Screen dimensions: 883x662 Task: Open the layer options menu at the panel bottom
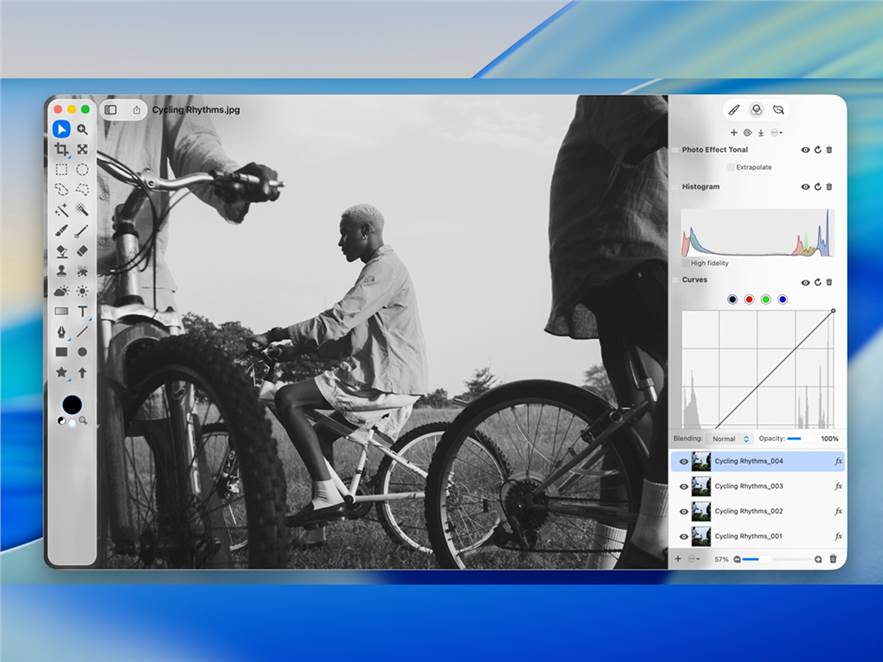click(695, 559)
